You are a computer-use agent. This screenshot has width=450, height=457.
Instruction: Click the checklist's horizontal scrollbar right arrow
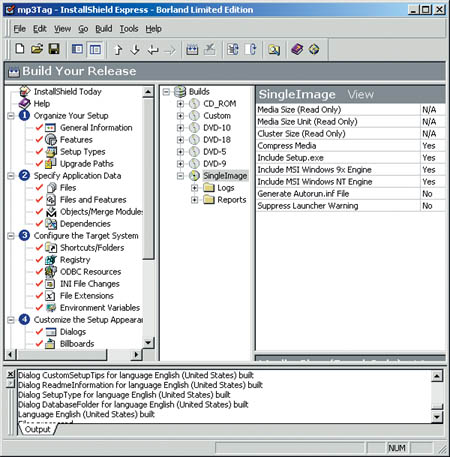[x=136, y=354]
